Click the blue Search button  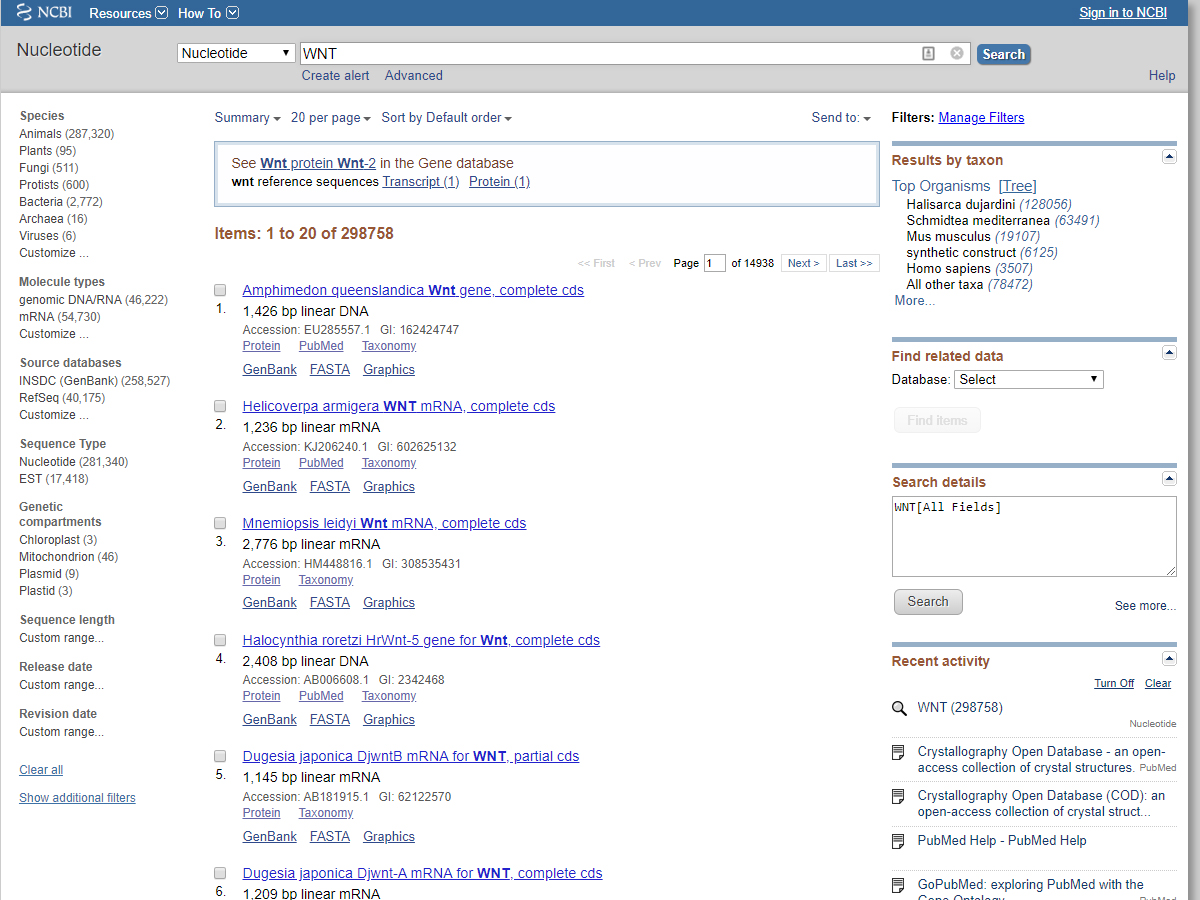tap(1003, 54)
